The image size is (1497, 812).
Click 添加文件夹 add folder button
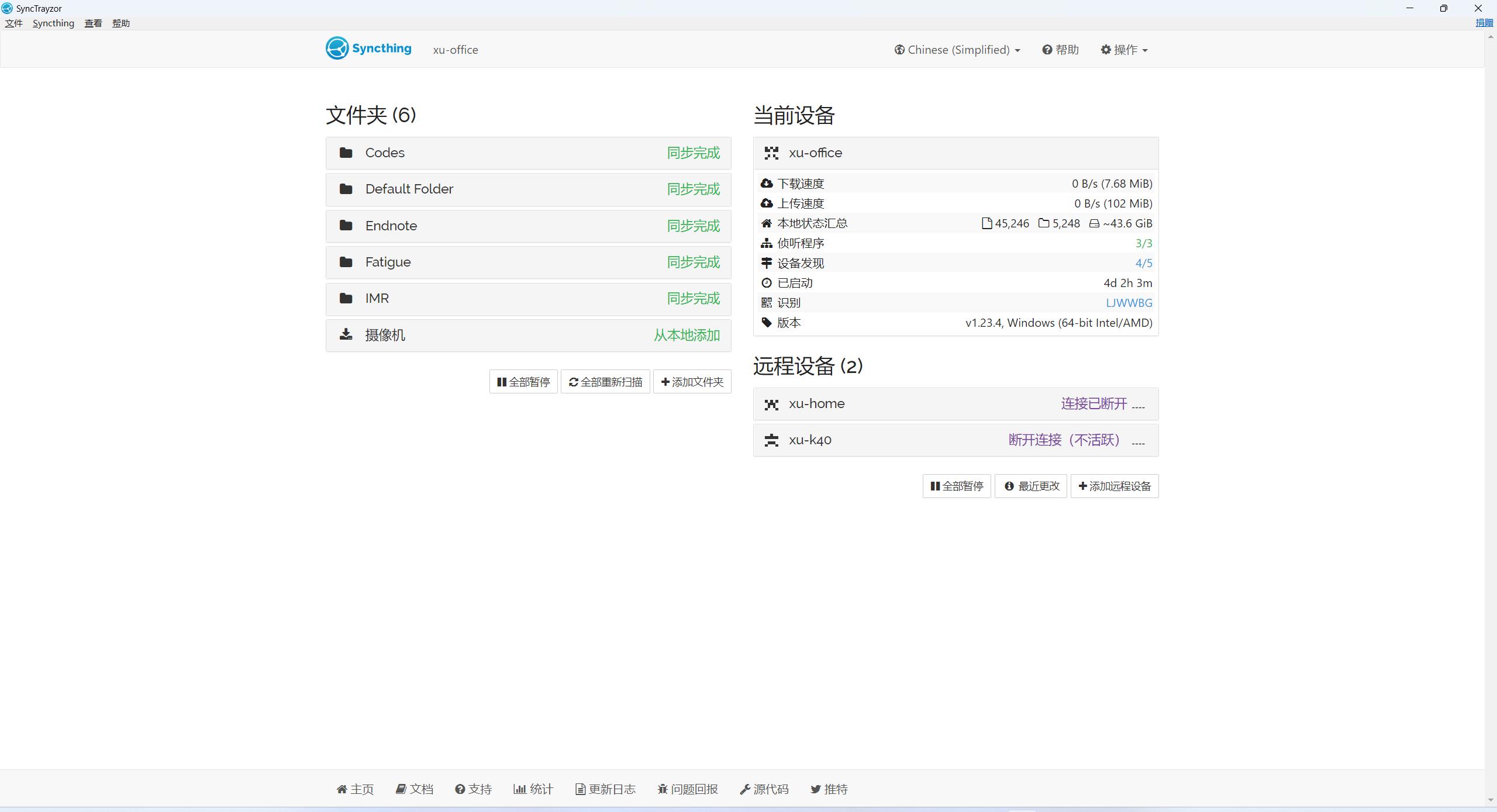point(692,382)
